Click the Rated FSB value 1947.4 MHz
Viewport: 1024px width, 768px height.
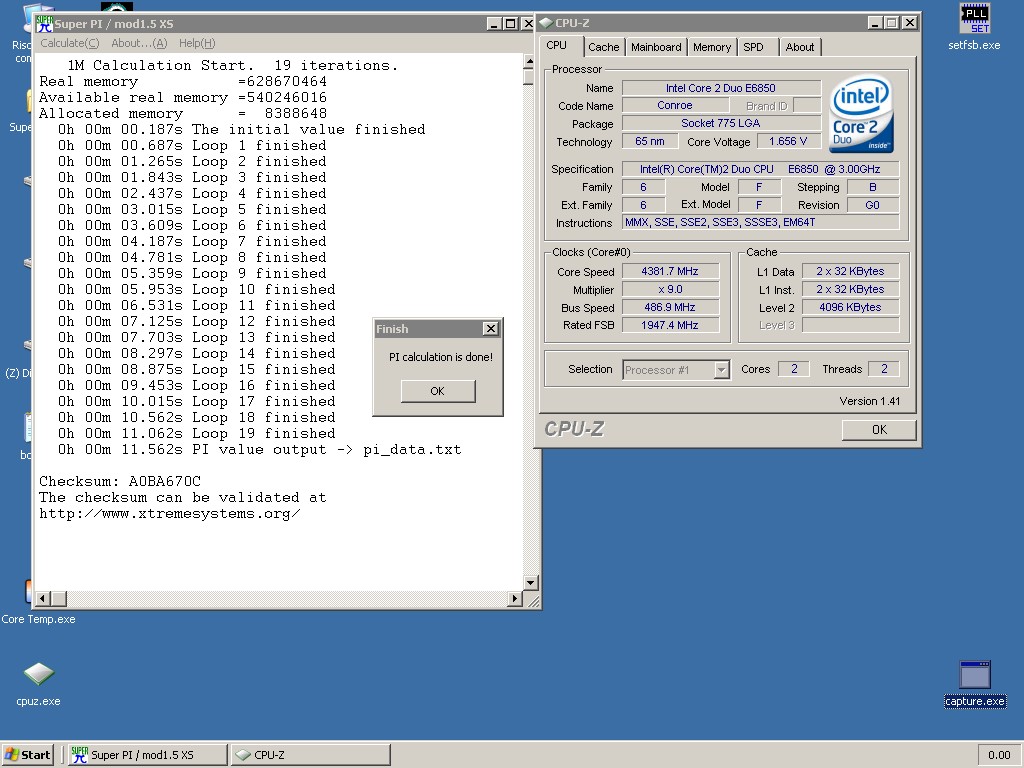pyautogui.click(x=670, y=325)
